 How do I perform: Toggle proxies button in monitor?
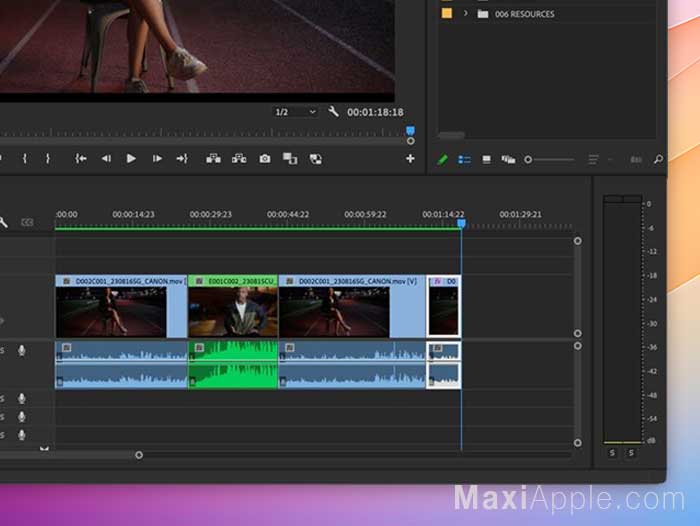point(316,159)
